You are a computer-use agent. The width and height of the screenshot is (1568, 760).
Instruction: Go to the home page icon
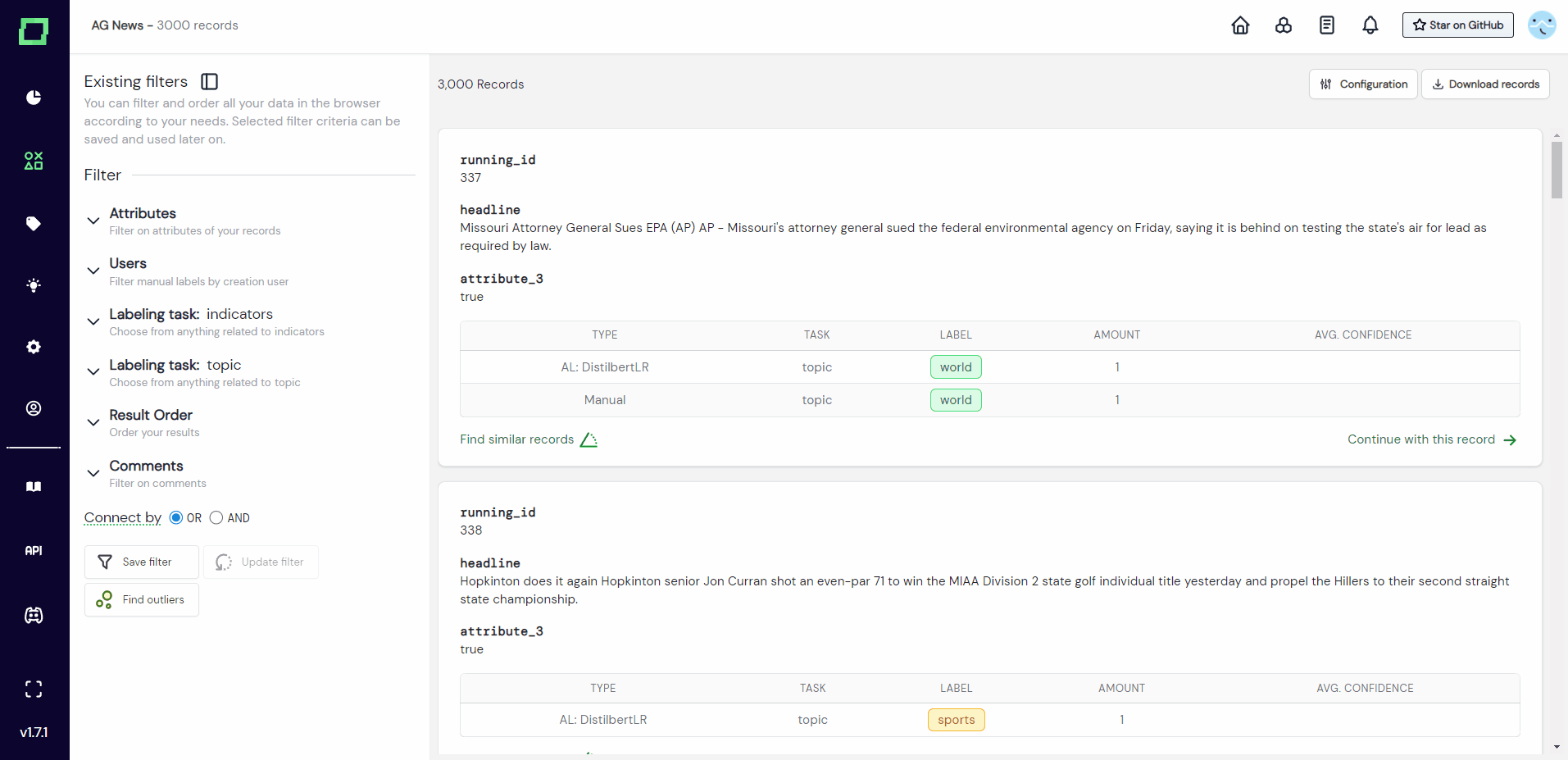pos(1241,25)
